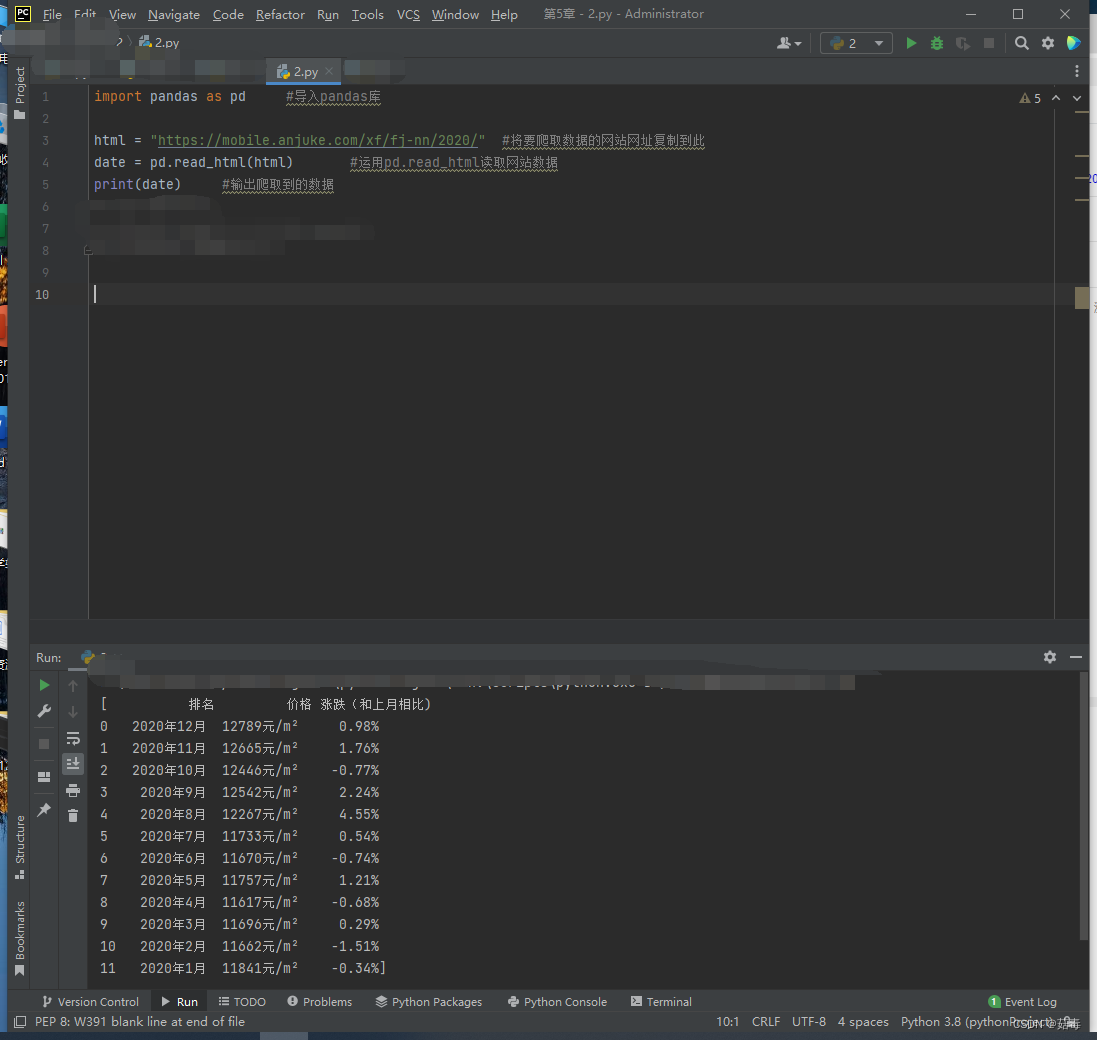The width and height of the screenshot is (1097, 1040).
Task: Rerun program in the Run tool window
Action: click(44, 685)
